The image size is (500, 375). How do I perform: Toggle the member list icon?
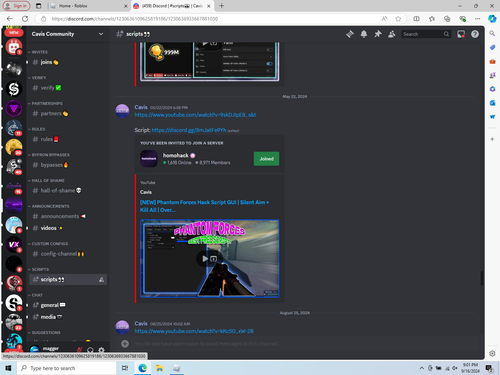coord(392,34)
